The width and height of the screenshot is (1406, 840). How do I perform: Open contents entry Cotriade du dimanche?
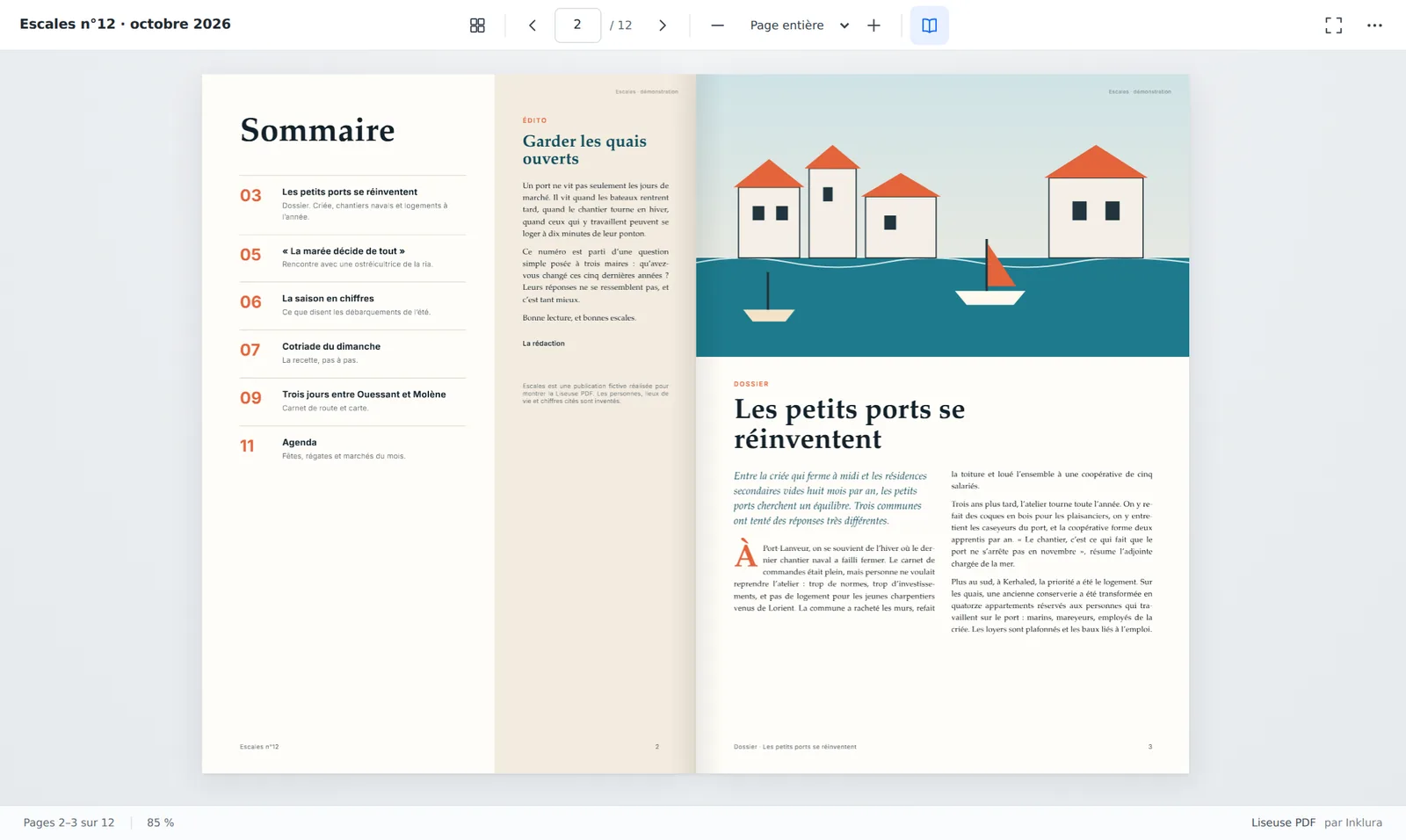pos(352,353)
